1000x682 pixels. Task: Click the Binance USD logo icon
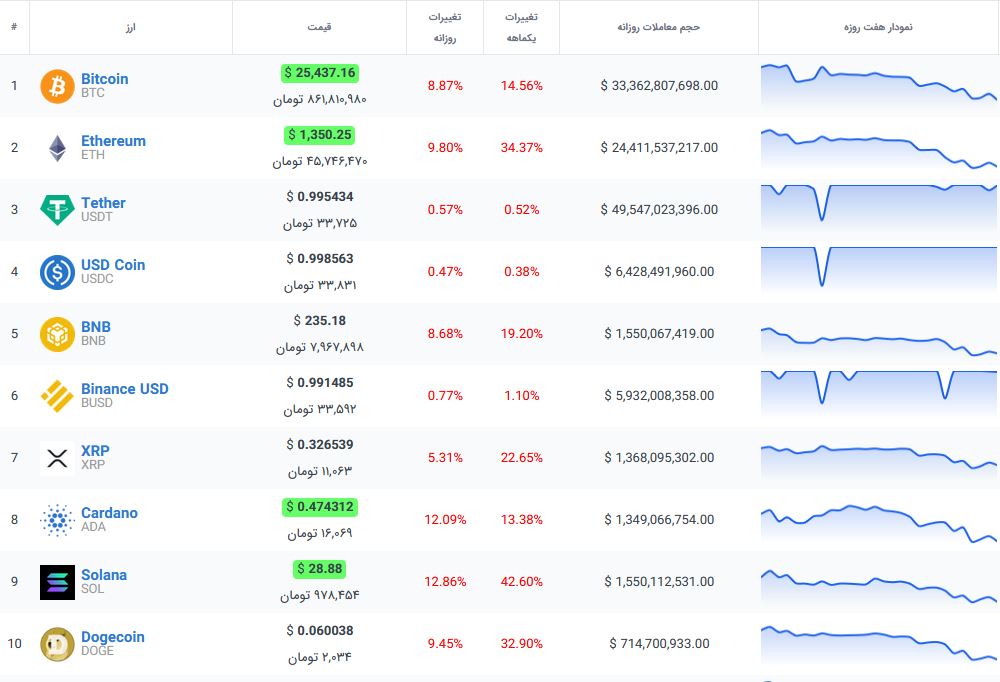(57, 396)
